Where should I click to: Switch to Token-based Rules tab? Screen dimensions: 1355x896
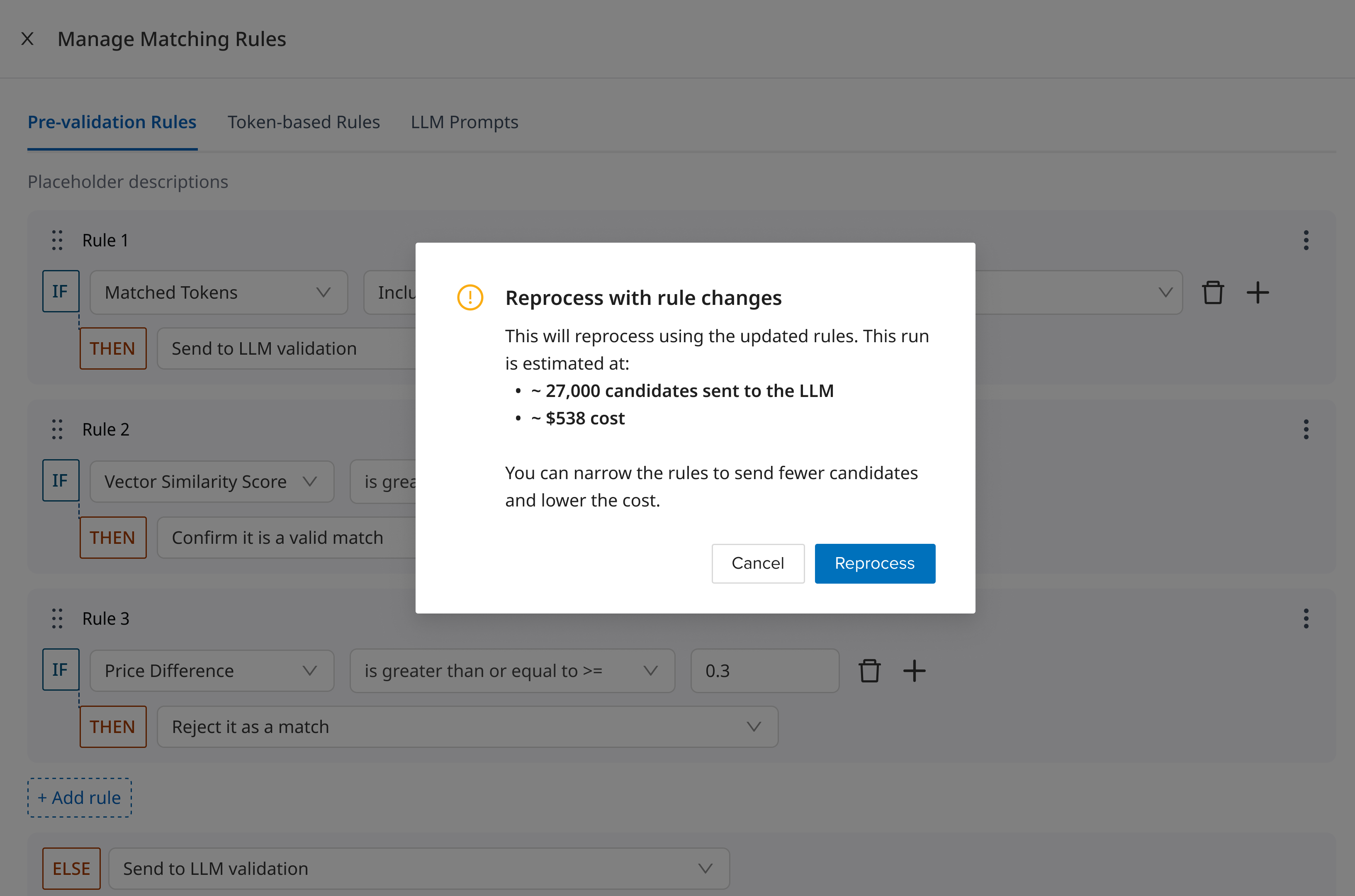[x=304, y=122]
